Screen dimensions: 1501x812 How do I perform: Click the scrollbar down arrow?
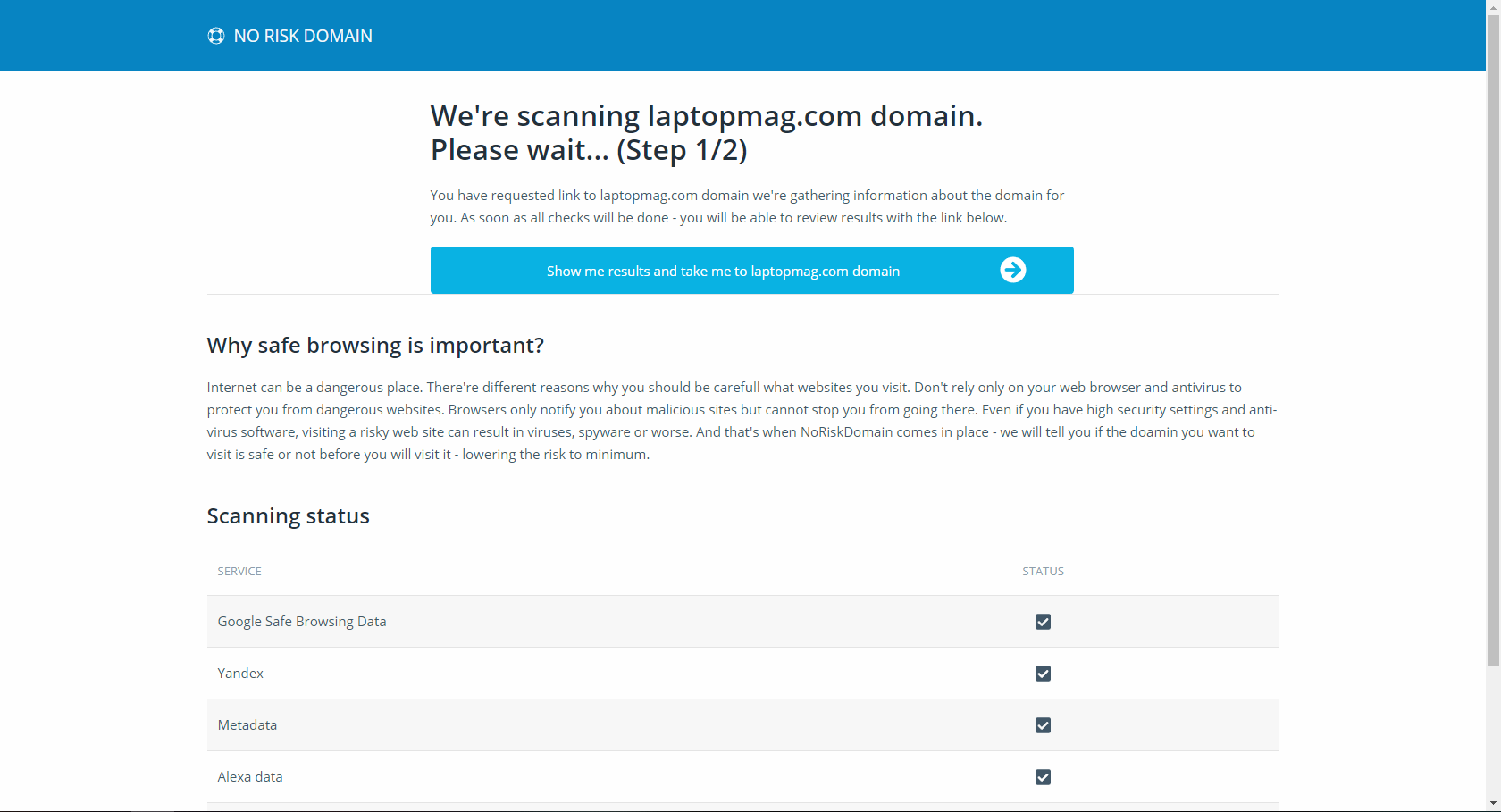coord(1493,804)
